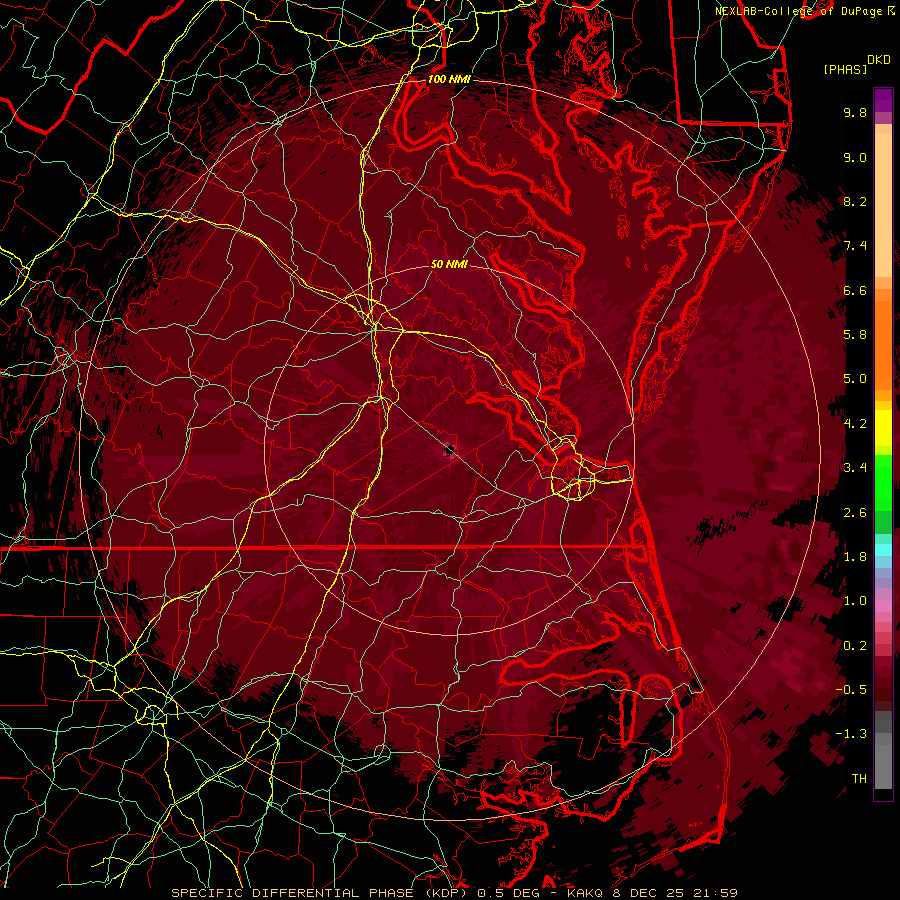Click the 3.4 scale value label
This screenshot has width=900, height=900.
click(855, 468)
